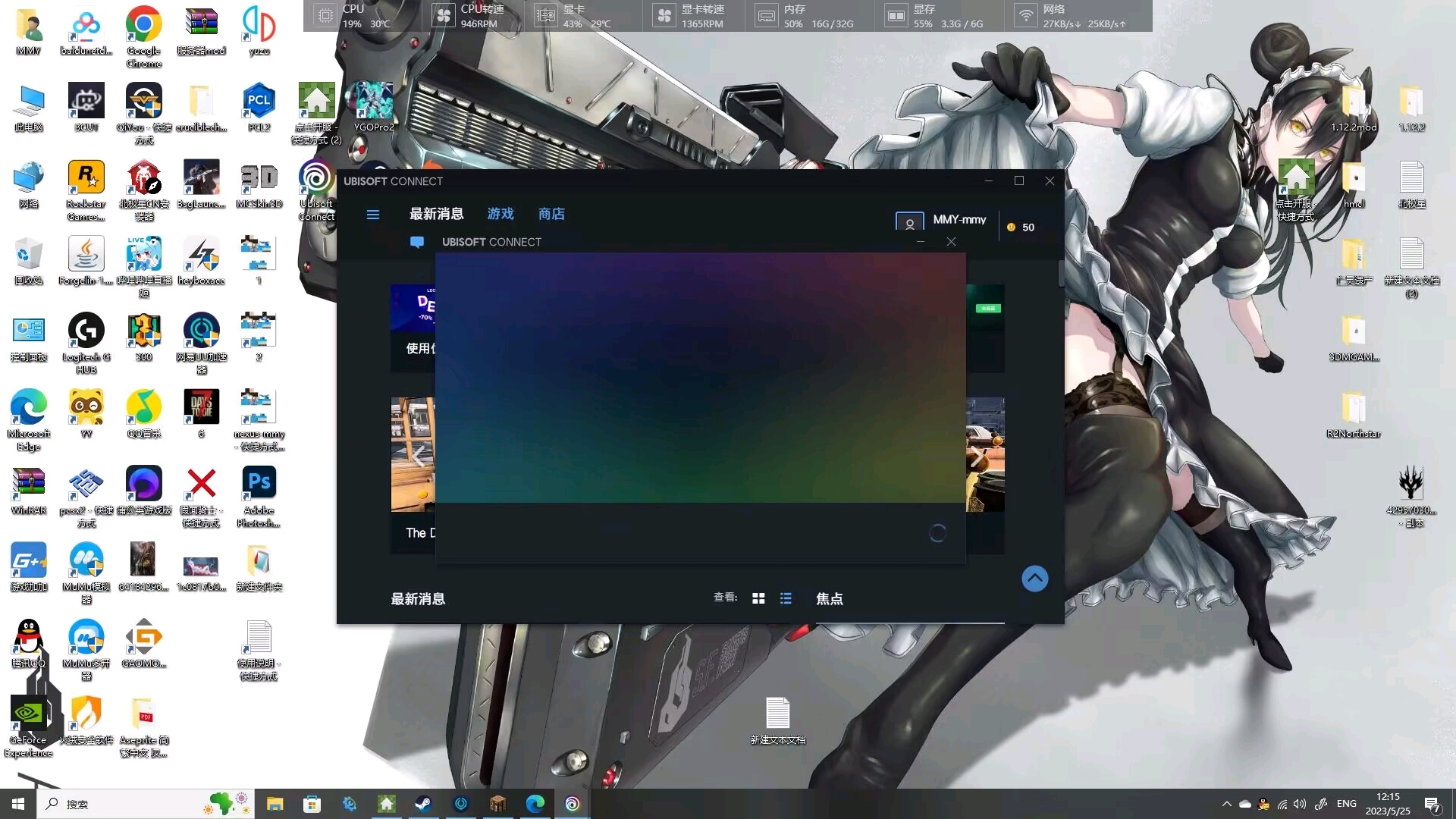This screenshot has height=819, width=1456.
Task: Open the Adobe Photoshop desktop icon
Action: tap(259, 497)
